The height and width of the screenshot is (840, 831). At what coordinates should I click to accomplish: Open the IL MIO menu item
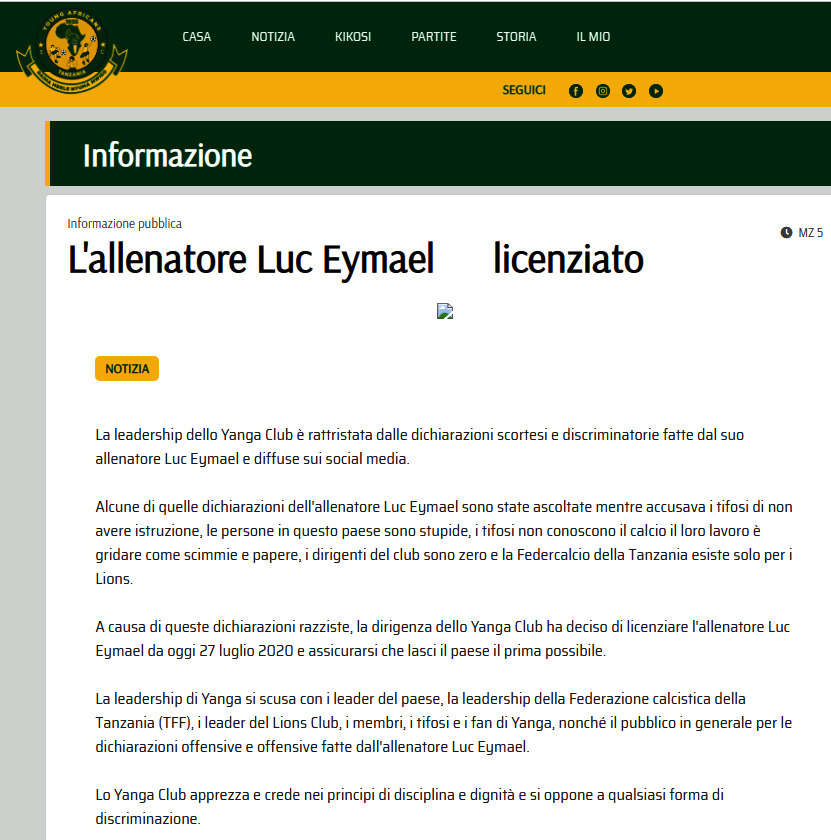click(593, 37)
